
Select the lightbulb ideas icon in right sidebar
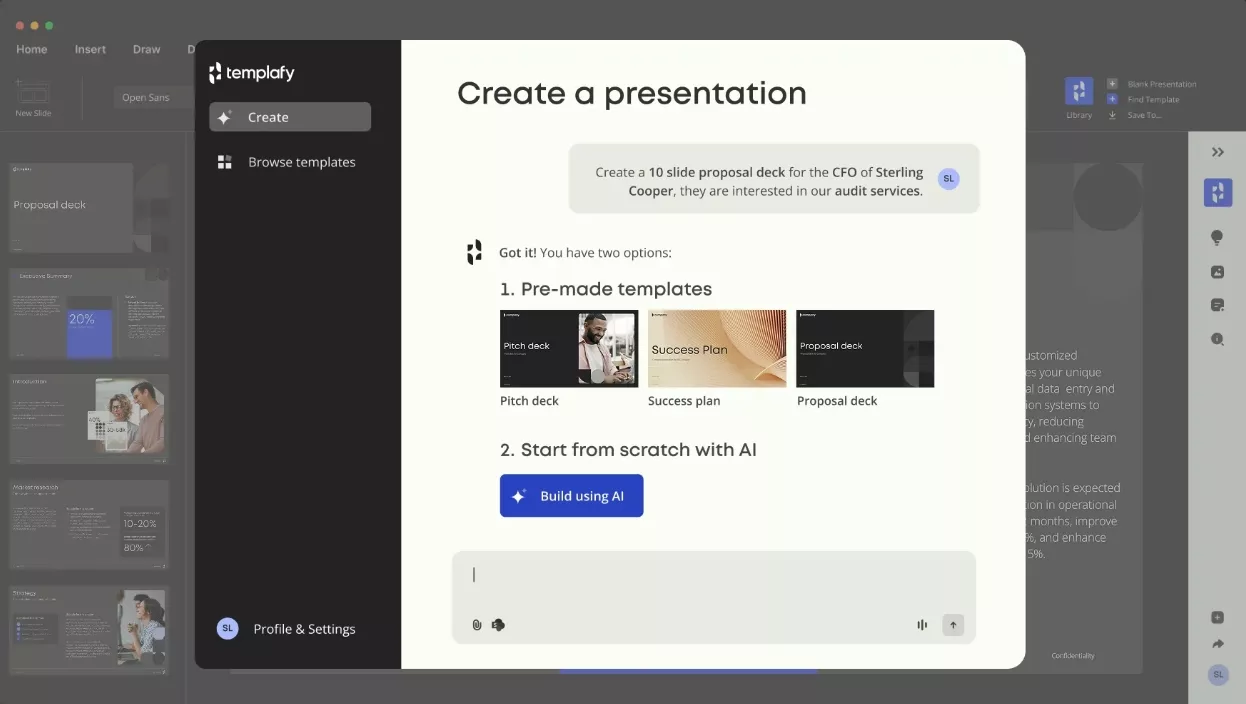[x=1217, y=237]
